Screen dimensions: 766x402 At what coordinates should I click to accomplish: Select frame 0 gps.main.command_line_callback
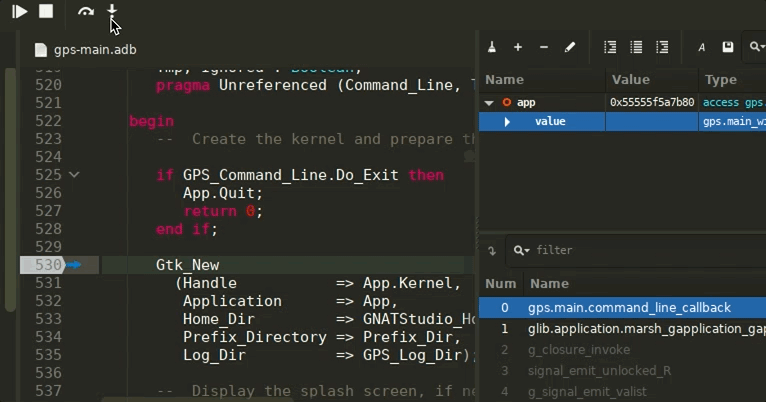tap(622, 308)
